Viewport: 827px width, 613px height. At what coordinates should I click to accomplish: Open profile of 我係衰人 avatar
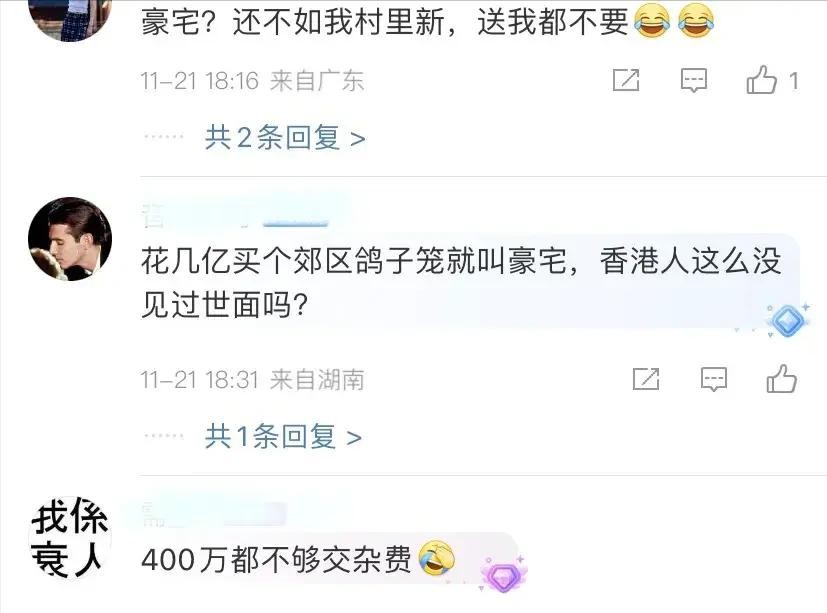(x=70, y=538)
